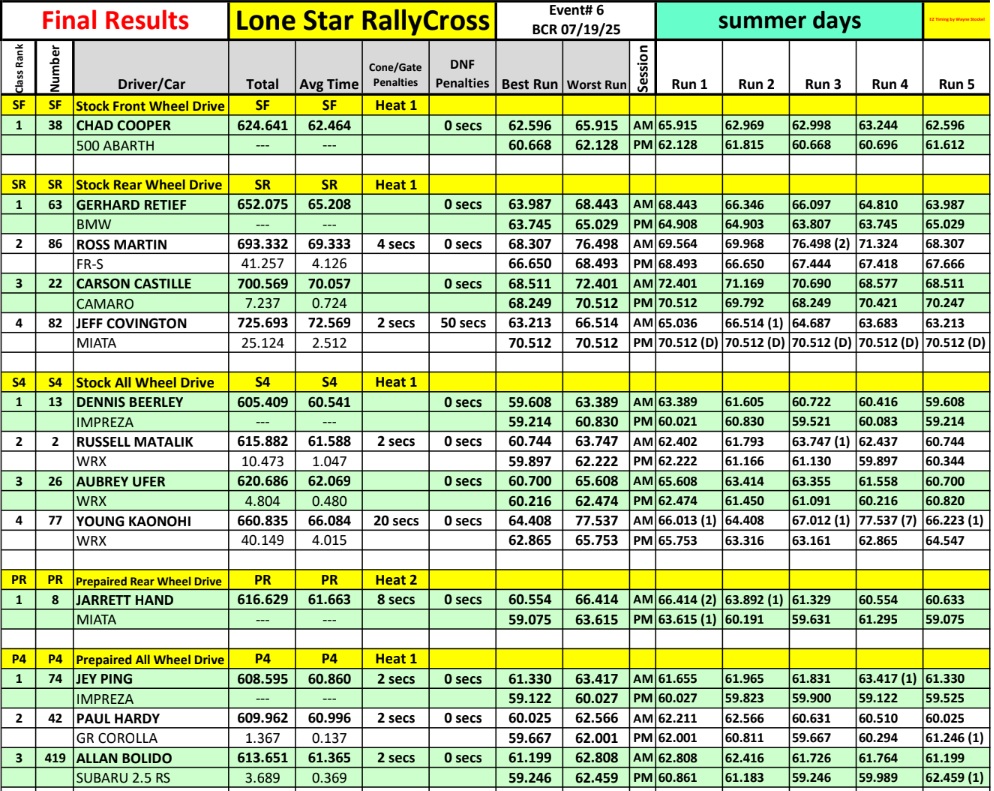This screenshot has height=791, width=994.
Task: Select Ross Martin's total "693.332"
Action: [262, 244]
